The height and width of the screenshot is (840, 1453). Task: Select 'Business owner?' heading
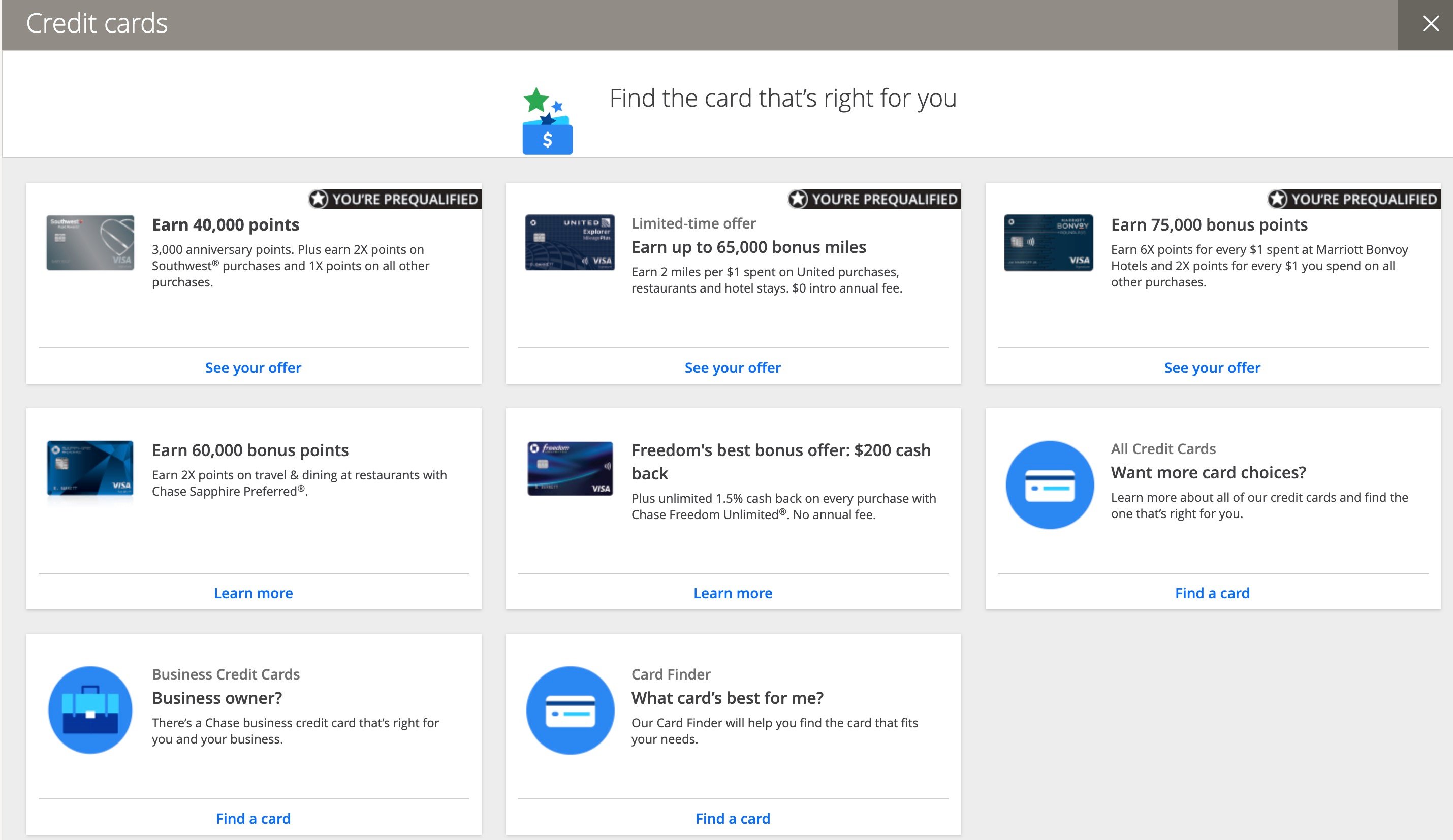[217, 698]
